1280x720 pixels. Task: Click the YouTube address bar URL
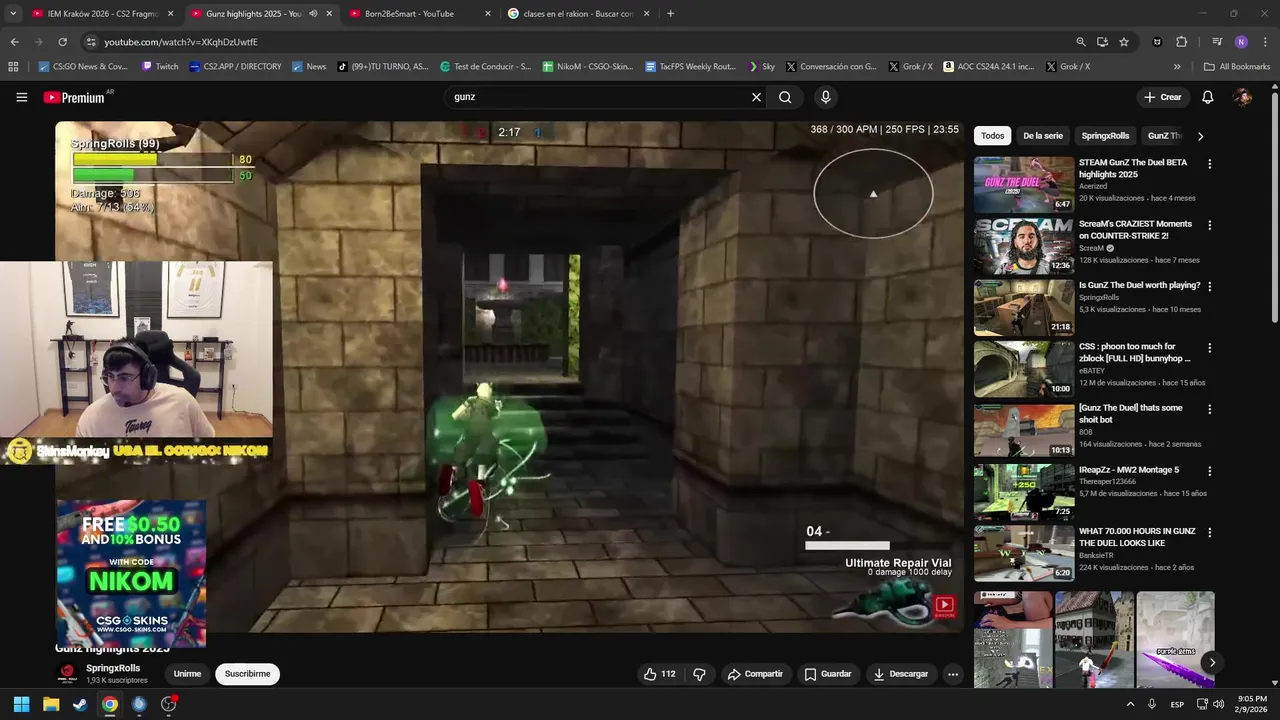coord(181,42)
